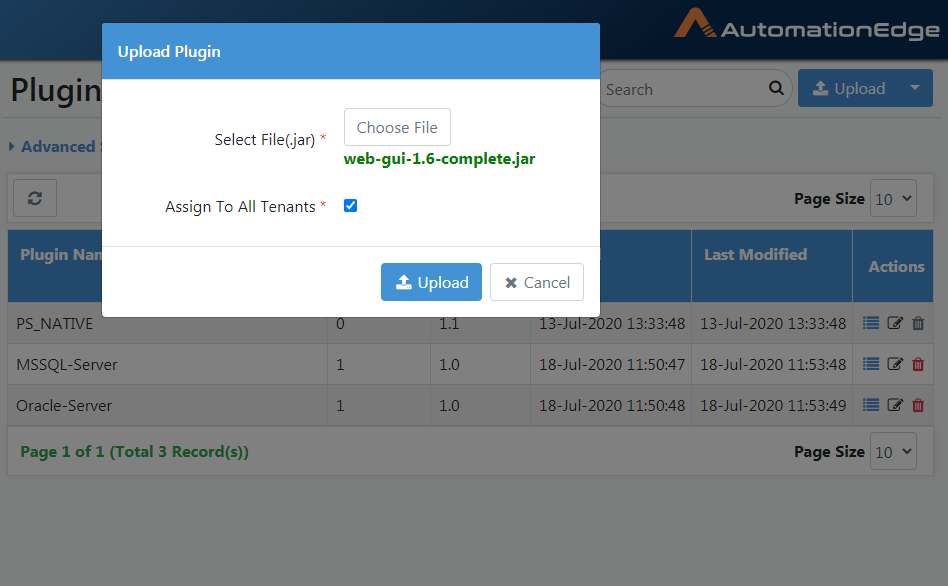Viewport: 948px width, 586px height.
Task: Click the 18-Jul-2020 11:50:48 created date
Action: click(x=612, y=406)
